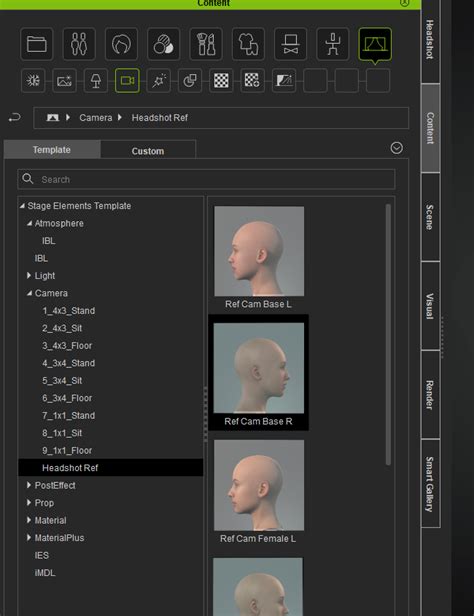Select the Makeup category icon

click(x=206, y=44)
